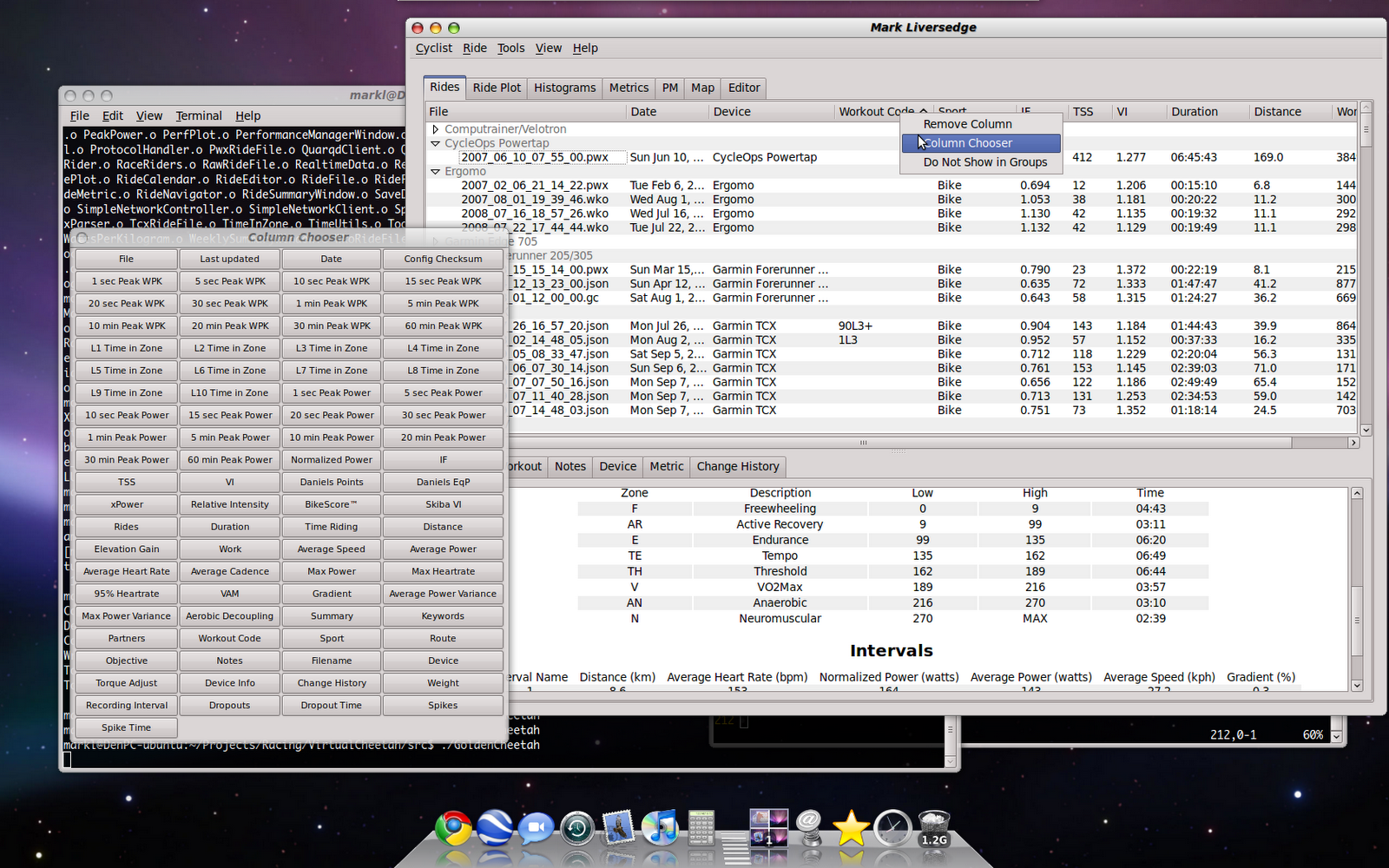Click the TSS column header

click(x=1089, y=112)
